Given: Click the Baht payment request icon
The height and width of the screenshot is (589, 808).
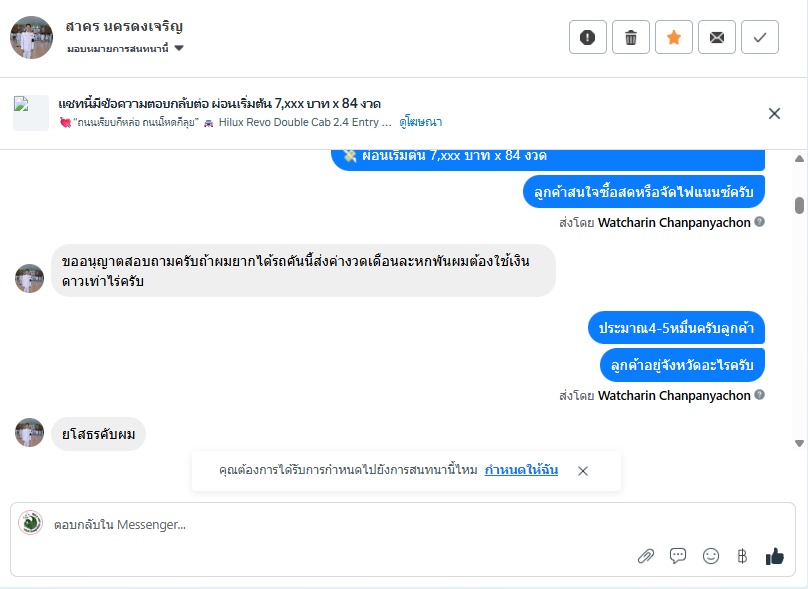Looking at the screenshot, I should point(742,556).
